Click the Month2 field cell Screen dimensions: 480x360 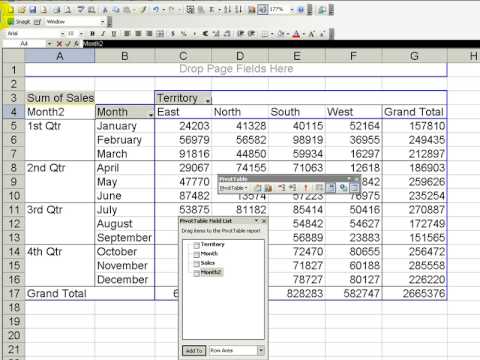[x=60, y=112]
